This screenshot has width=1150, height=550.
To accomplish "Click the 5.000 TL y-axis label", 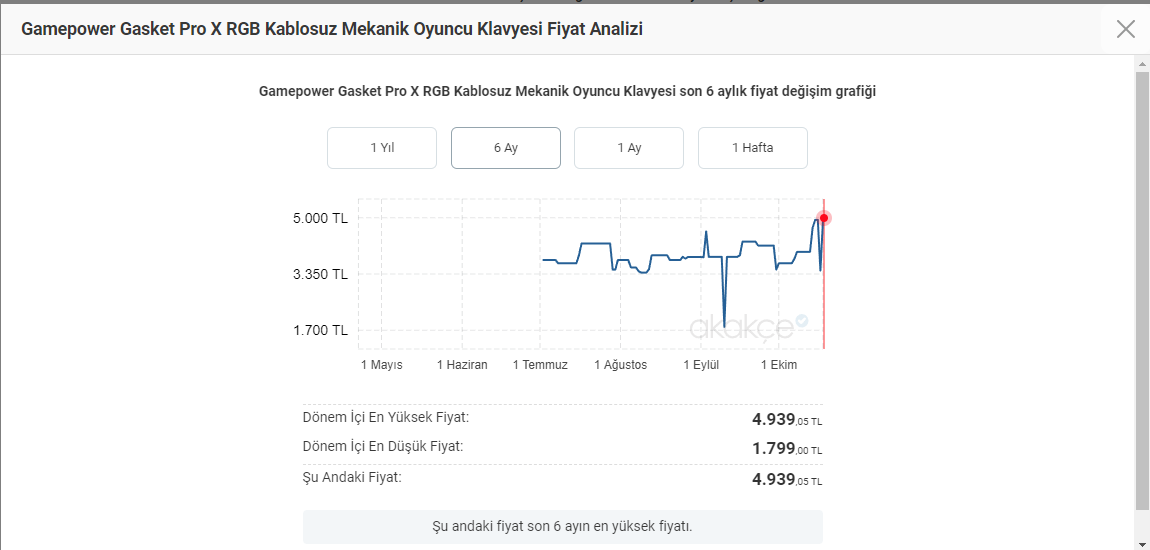I will pyautogui.click(x=320, y=218).
